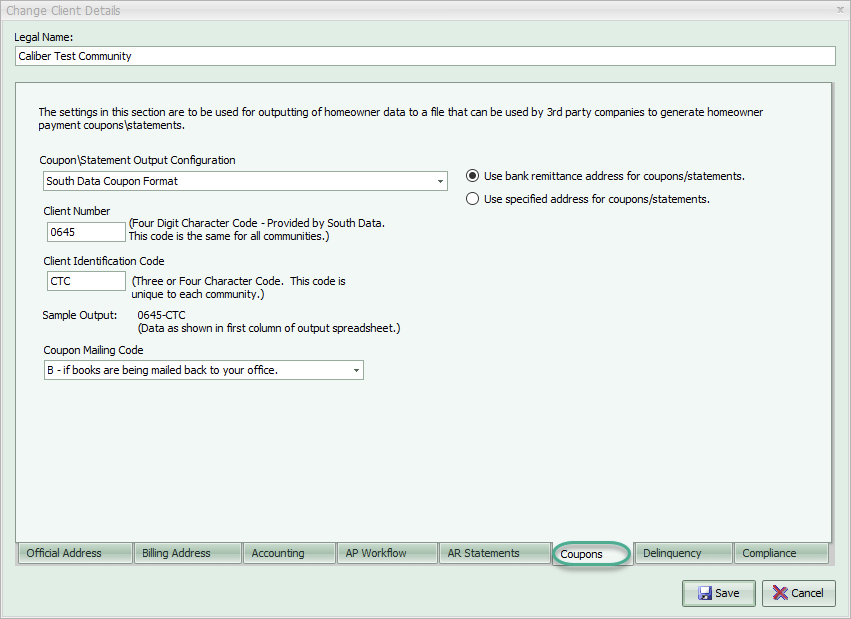Click the Legal Name text field
This screenshot has width=851, height=619.
425,56
